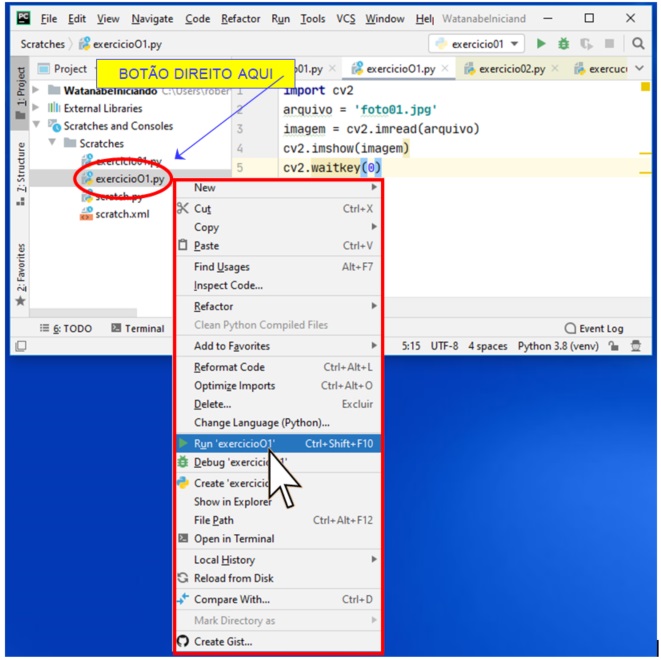Open the Terminal tool window button
The width and height of the screenshot is (661, 660).
point(138,328)
